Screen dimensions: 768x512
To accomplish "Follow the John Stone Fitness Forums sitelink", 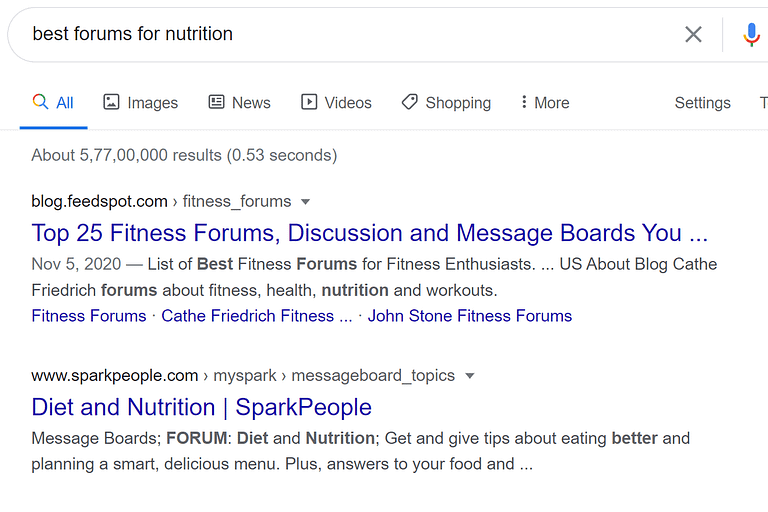I will [470, 316].
